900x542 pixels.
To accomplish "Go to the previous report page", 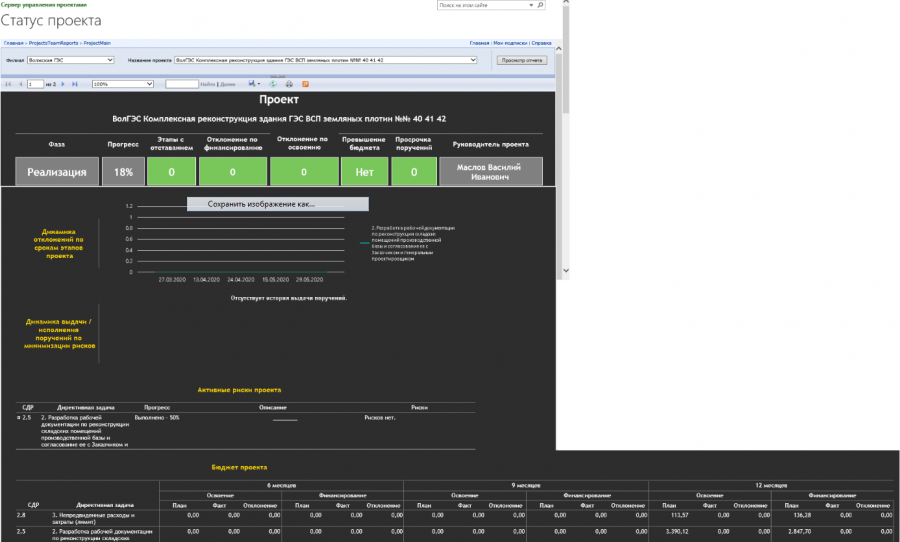I will click(20, 84).
